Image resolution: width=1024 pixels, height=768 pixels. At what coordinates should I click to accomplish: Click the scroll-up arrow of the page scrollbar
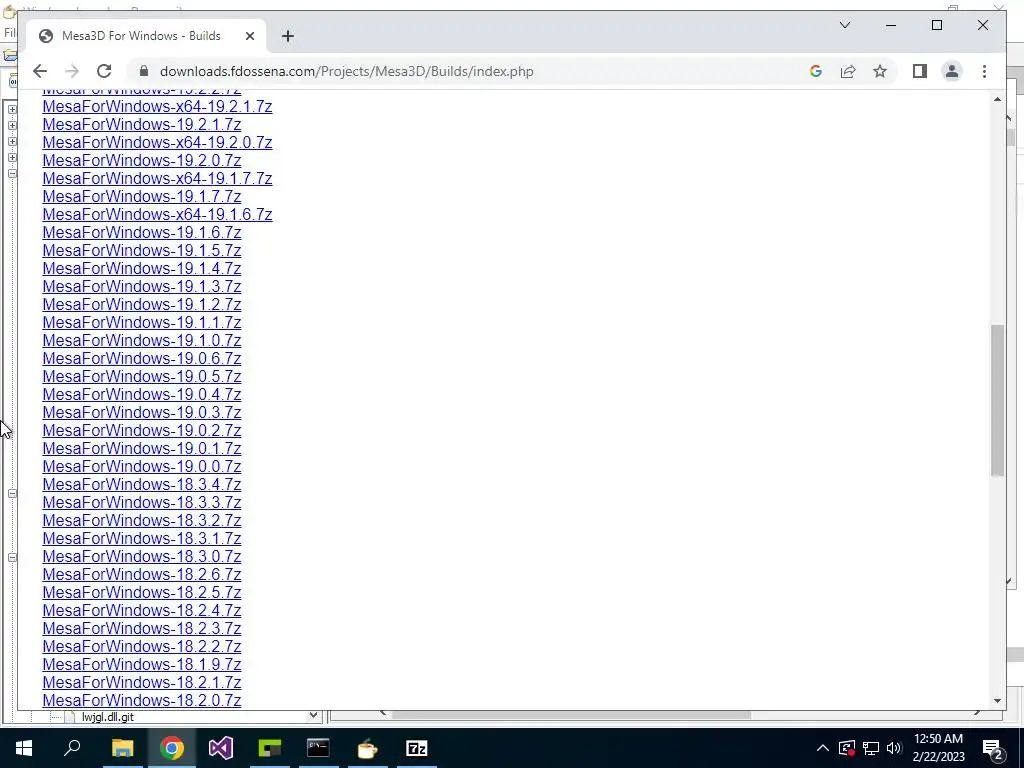coord(997,99)
